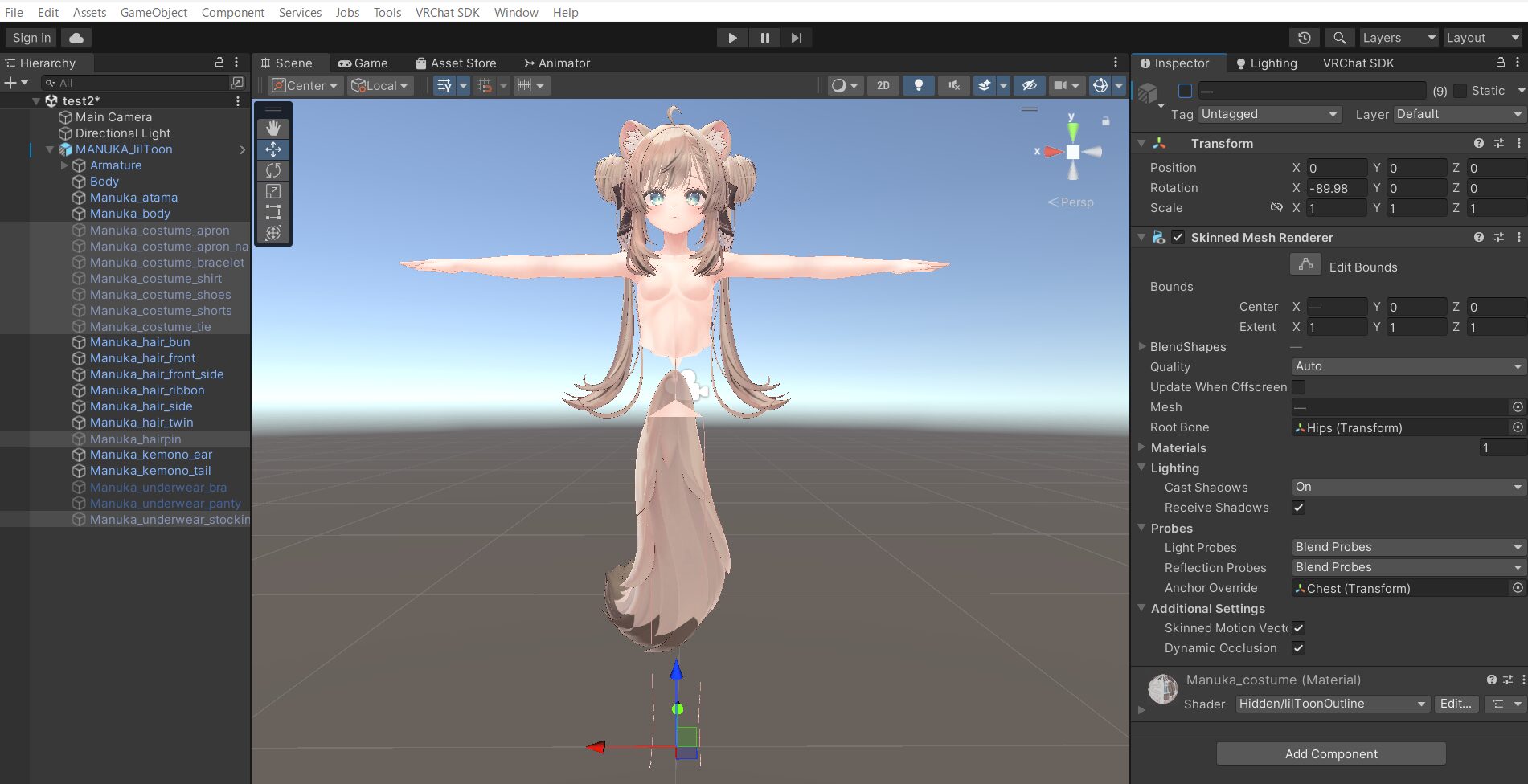Toggle scene view lighting with the bulb icon
This screenshot has height=784, width=1528.
[x=919, y=85]
